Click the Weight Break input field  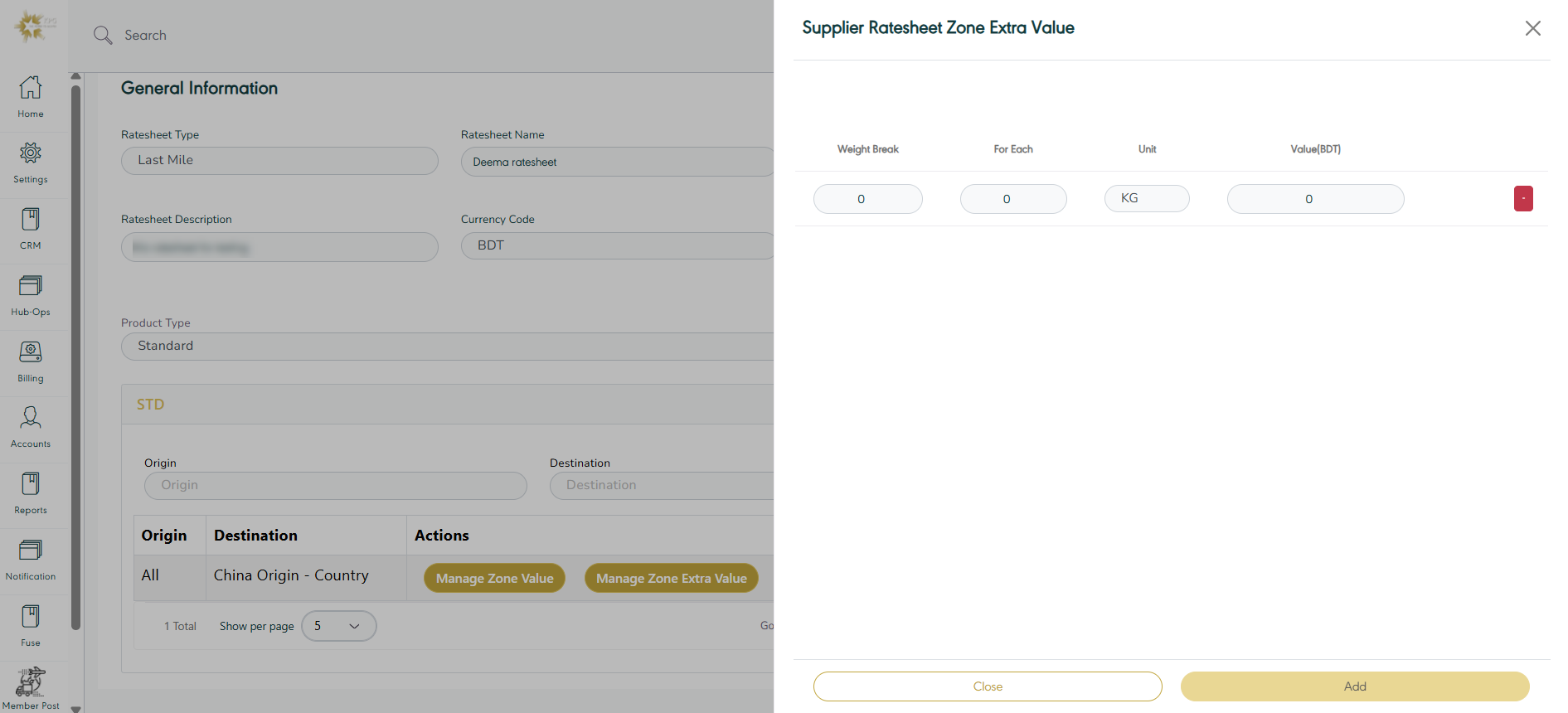click(x=867, y=199)
